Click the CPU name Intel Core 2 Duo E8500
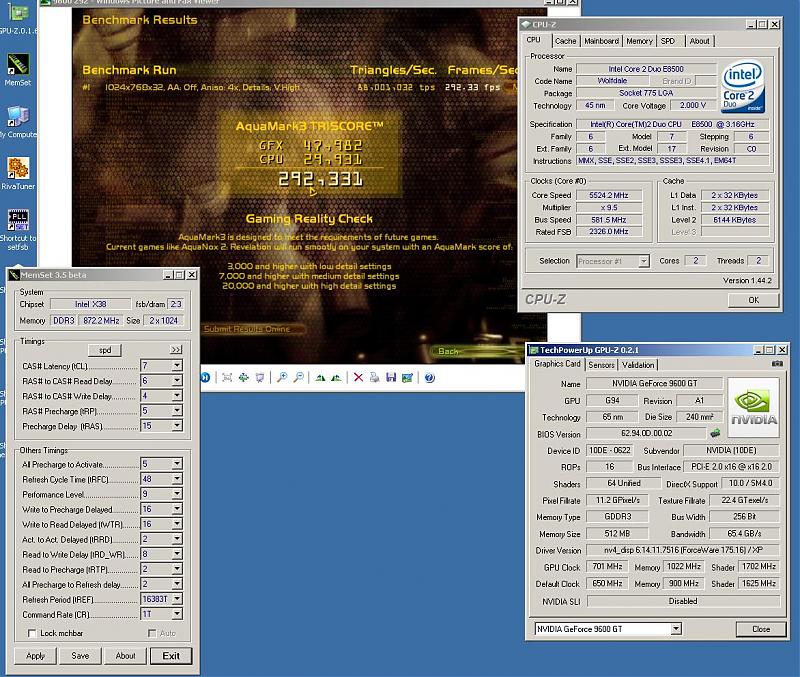 (x=646, y=69)
